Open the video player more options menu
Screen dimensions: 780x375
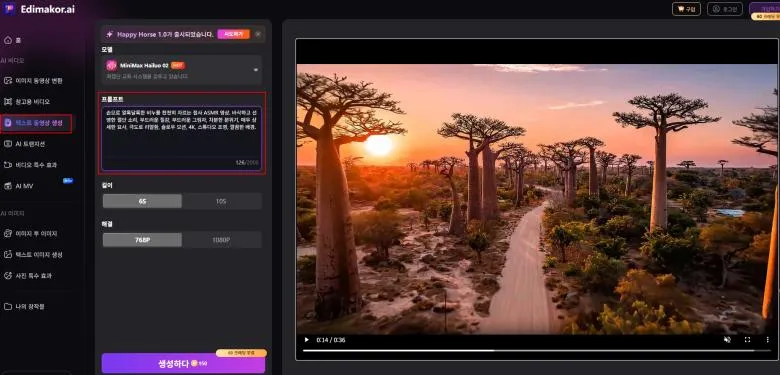pos(767,340)
